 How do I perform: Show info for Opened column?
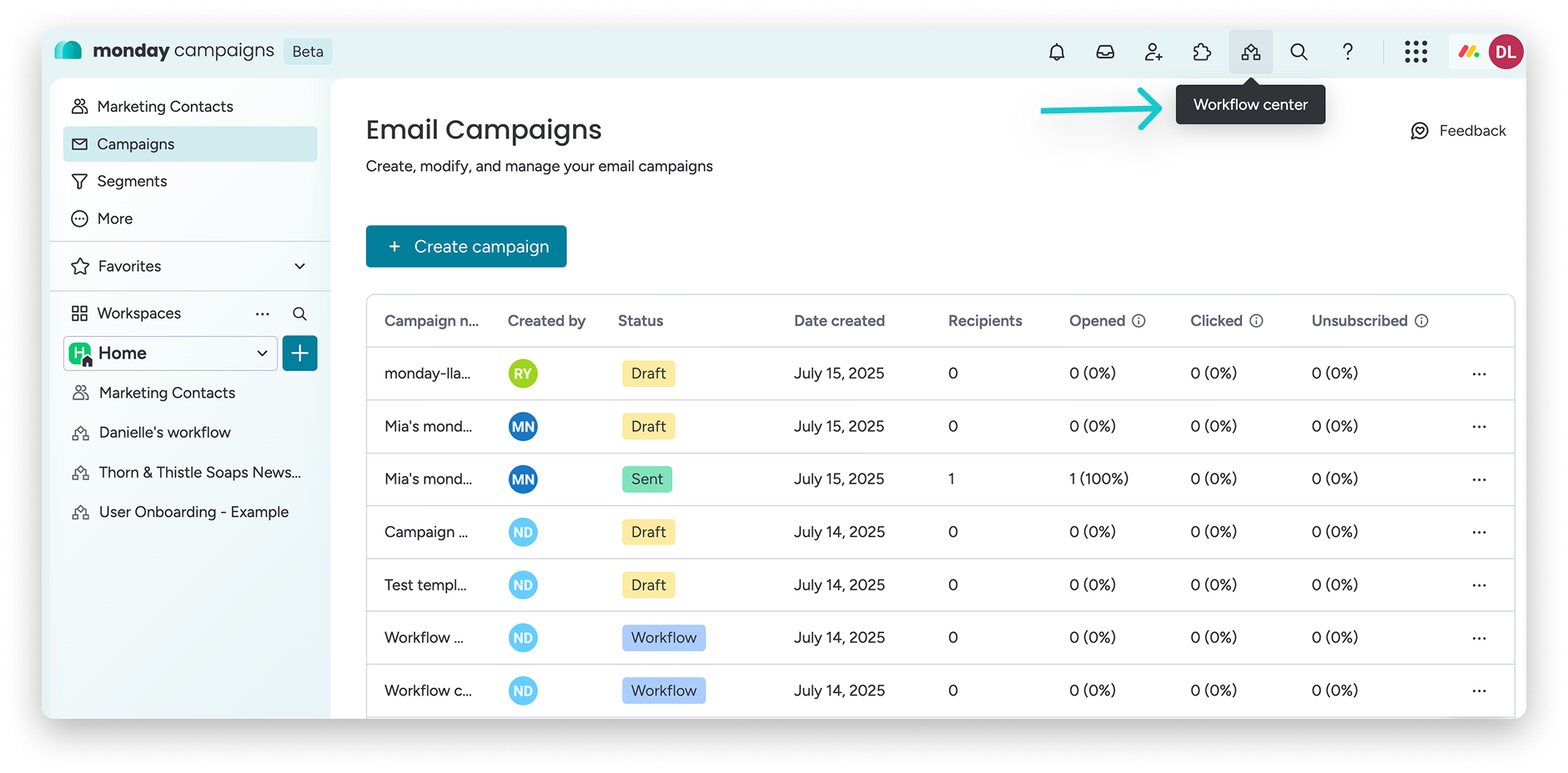1138,321
